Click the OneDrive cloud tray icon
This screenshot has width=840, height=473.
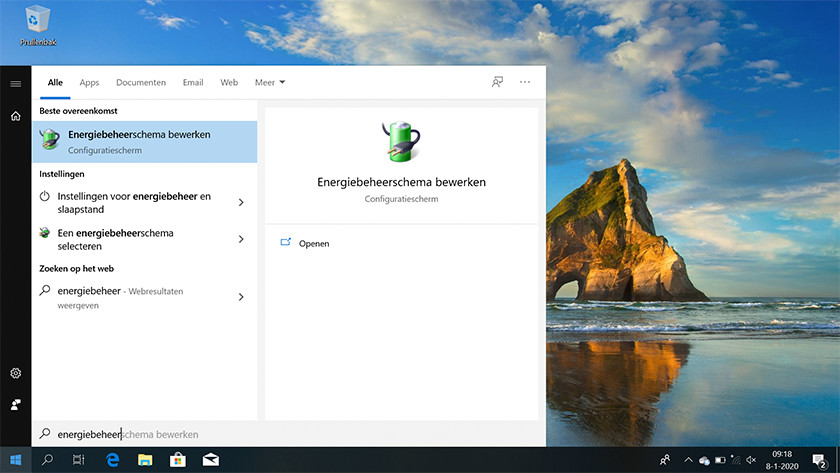click(704, 460)
